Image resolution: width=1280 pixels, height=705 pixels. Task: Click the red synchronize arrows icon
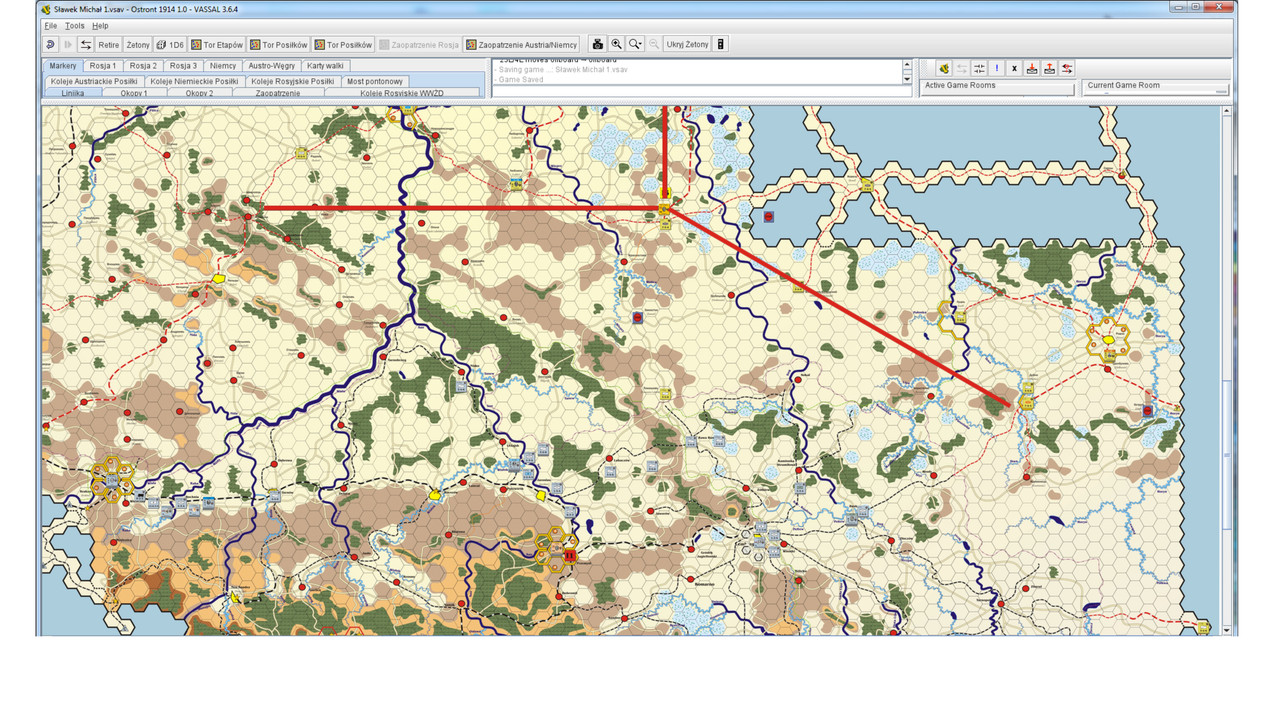click(x=1067, y=68)
